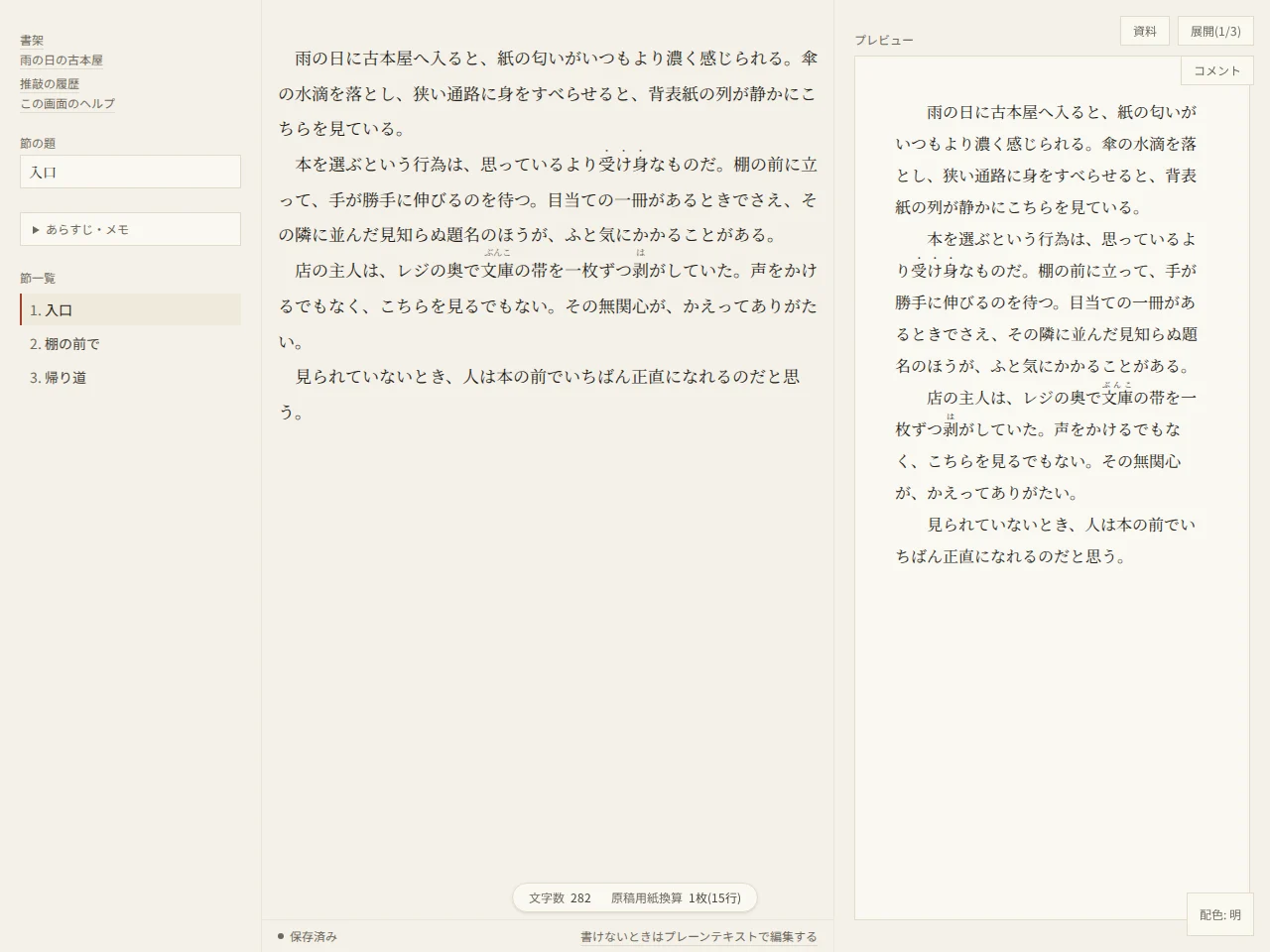The height and width of the screenshot is (952, 1270).
Task: Select section 1. 入口 in the list
Action: pos(130,310)
